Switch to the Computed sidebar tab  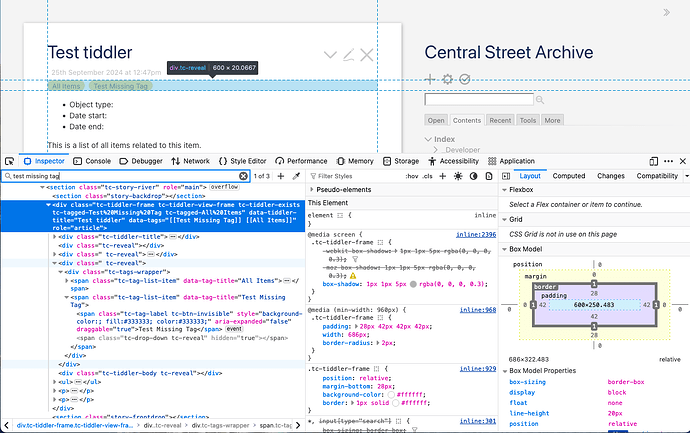569,176
